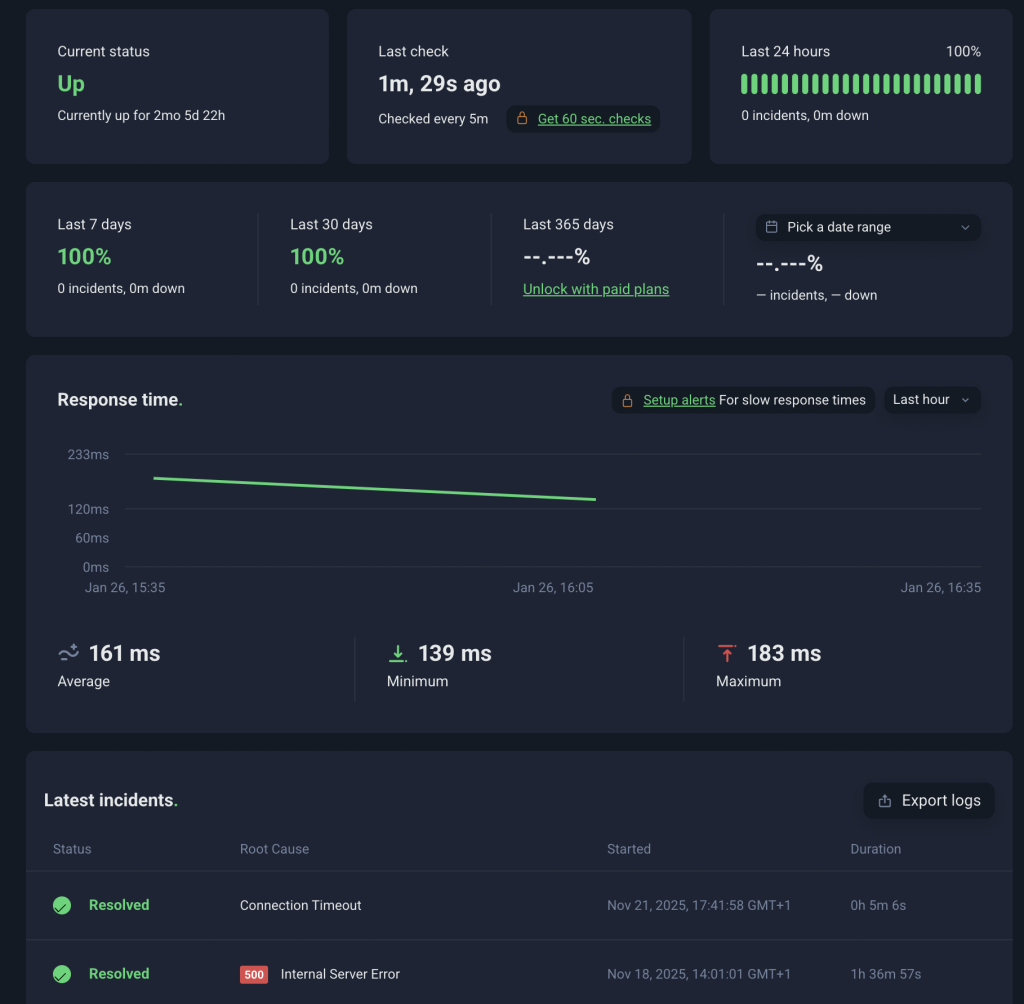1024x1004 pixels.
Task: Click the lock icon next to Setup alerts
Action: point(627,400)
